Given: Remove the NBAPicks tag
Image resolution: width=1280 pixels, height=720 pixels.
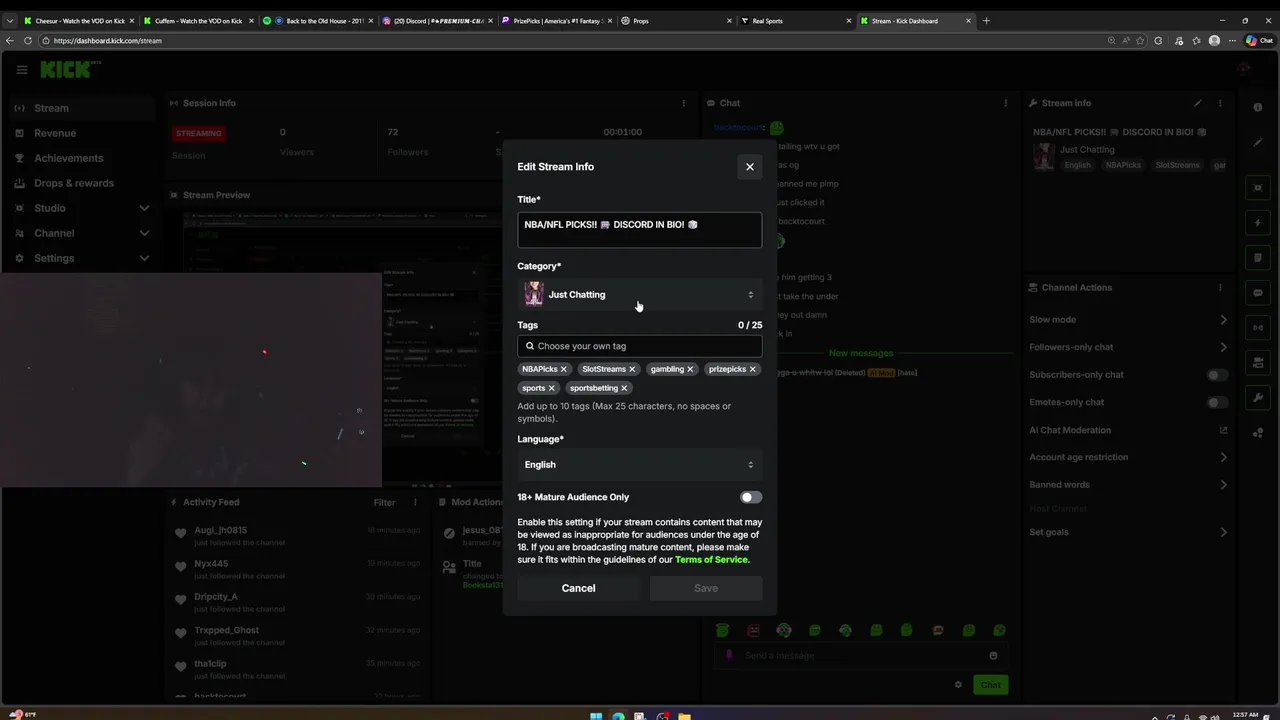Looking at the screenshot, I should (x=563, y=369).
